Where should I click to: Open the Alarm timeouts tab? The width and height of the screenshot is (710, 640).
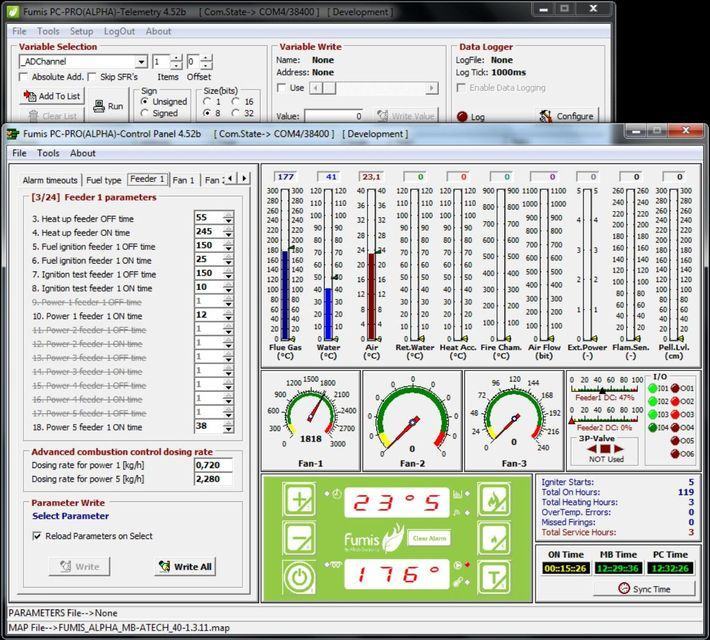[50, 180]
